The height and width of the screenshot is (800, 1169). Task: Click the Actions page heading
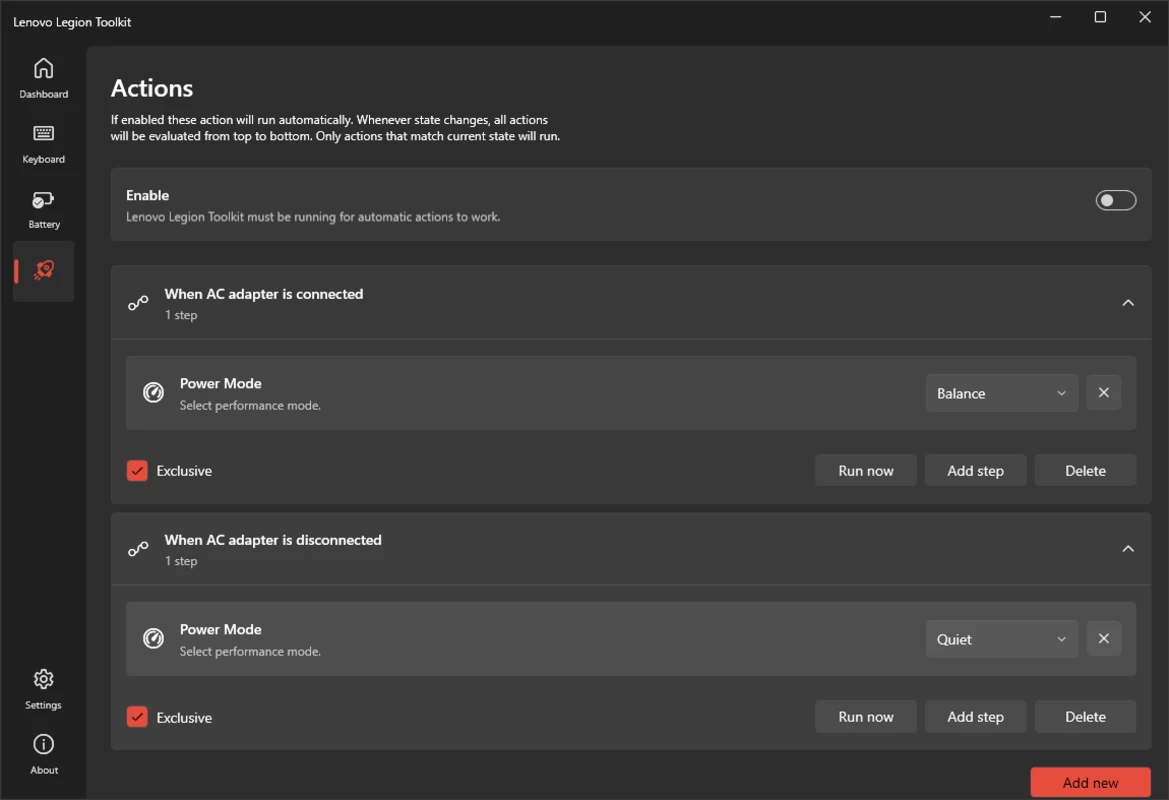[x=152, y=88]
